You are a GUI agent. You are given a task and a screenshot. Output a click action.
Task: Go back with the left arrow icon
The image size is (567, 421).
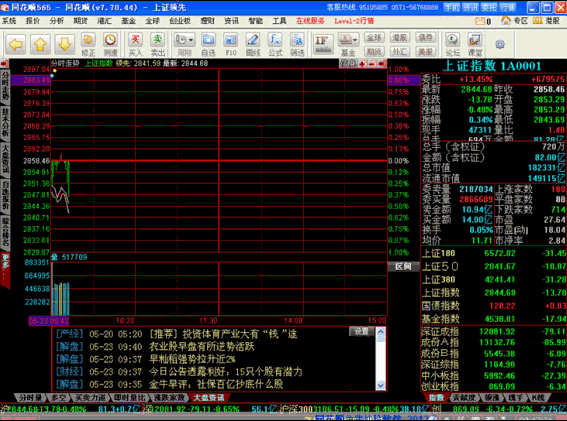click(x=16, y=44)
